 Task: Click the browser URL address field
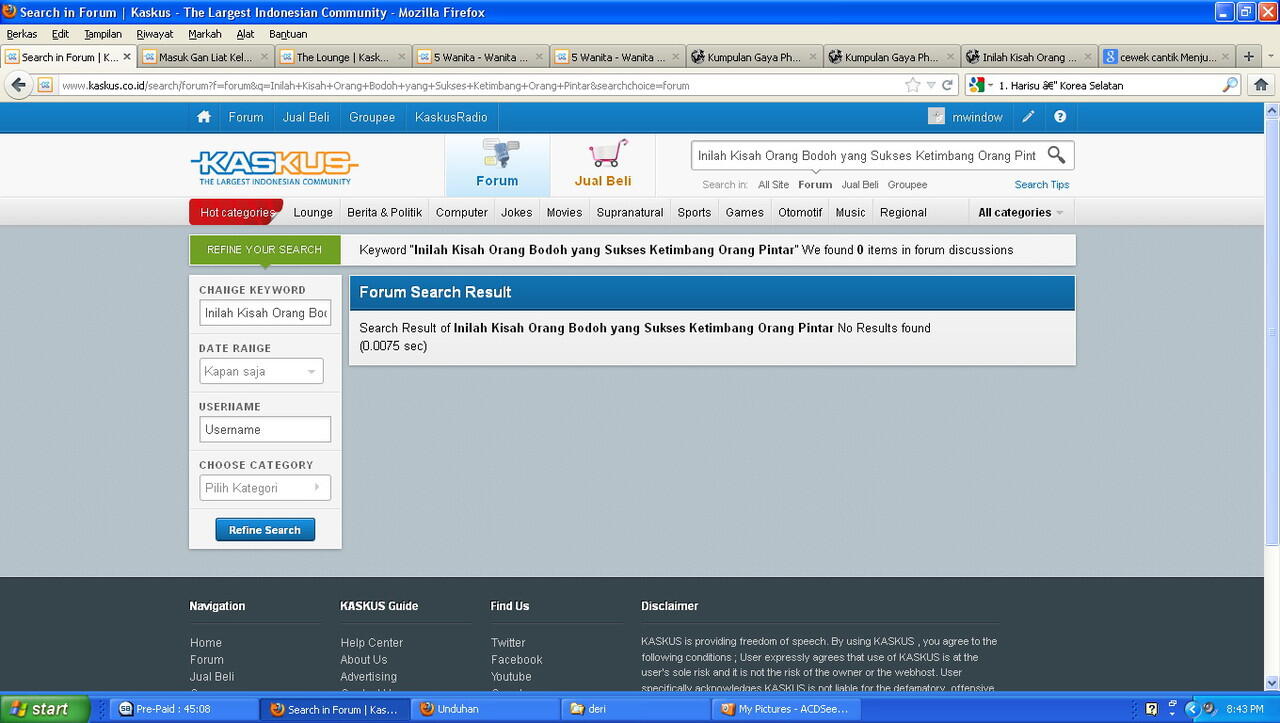(x=480, y=85)
